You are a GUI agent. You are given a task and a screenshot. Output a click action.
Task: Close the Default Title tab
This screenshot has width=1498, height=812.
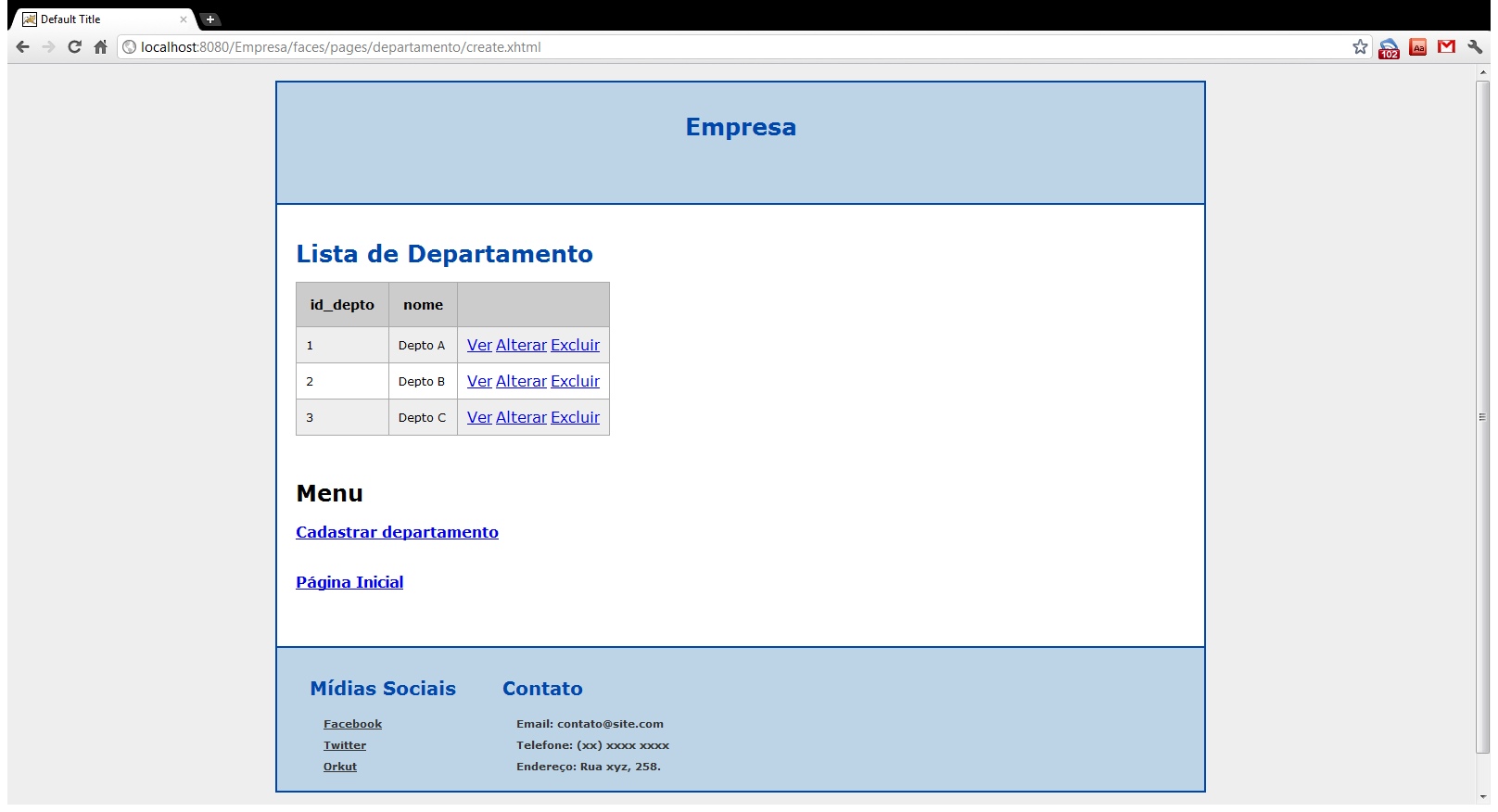184,19
